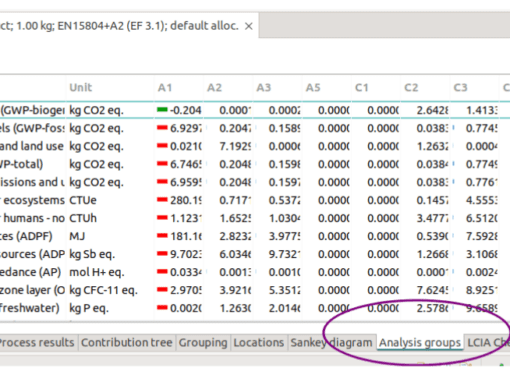Click the green A1 bar showing -0.204
Image resolution: width=510 pixels, height=382 pixels.
tap(162, 109)
